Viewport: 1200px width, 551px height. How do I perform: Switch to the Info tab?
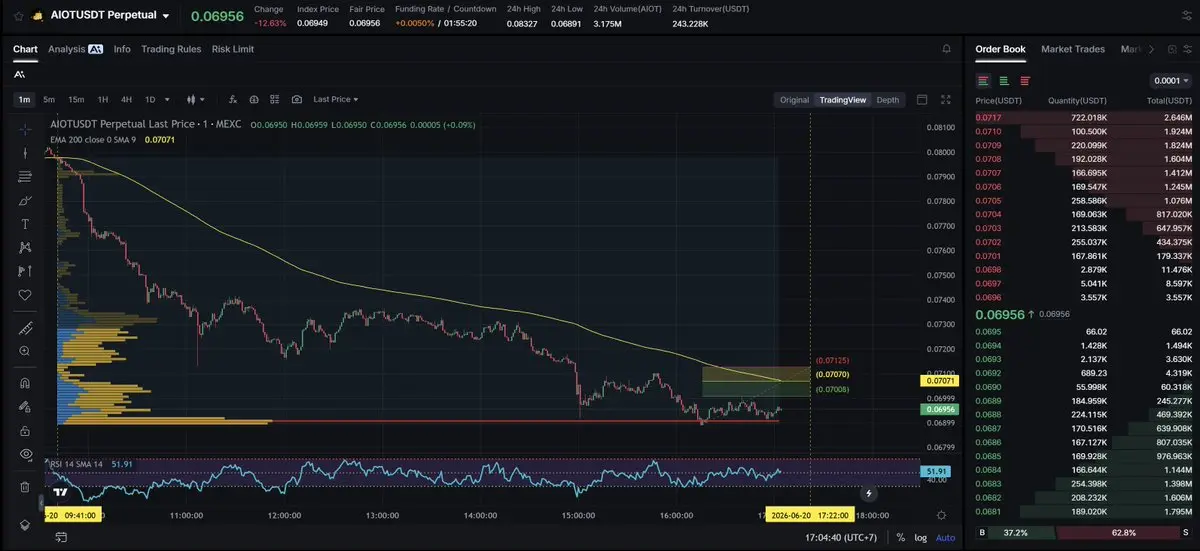click(x=122, y=49)
